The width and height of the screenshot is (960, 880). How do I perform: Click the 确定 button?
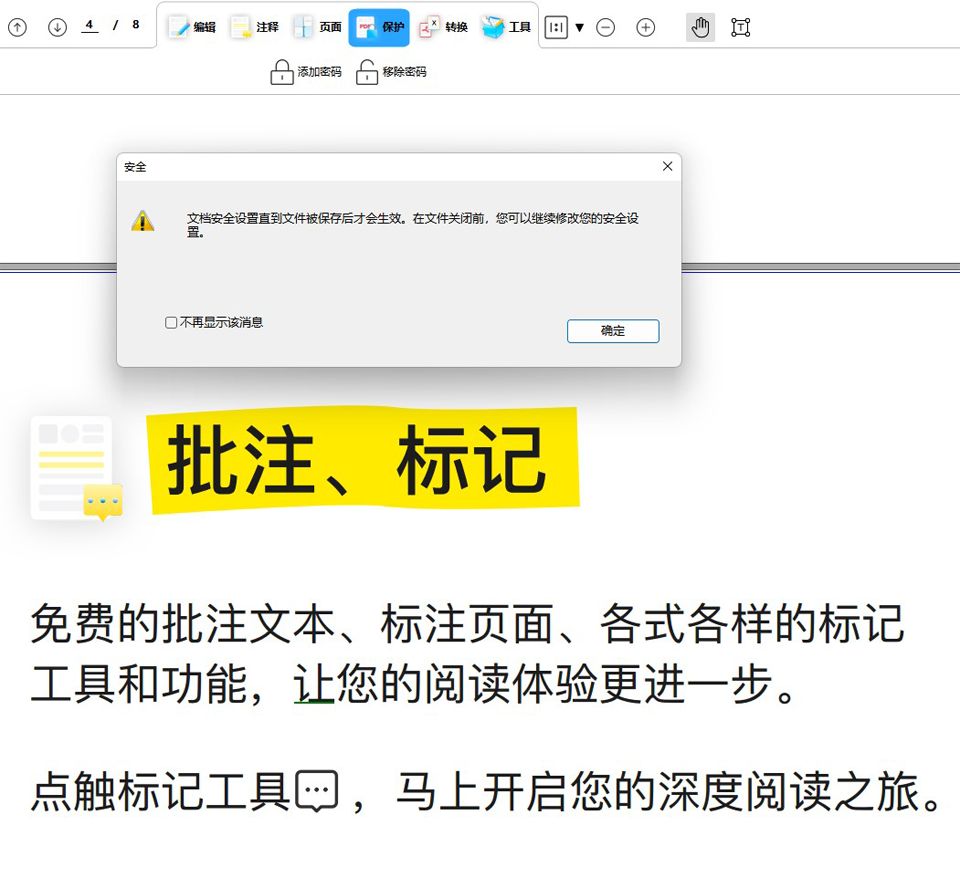point(613,331)
